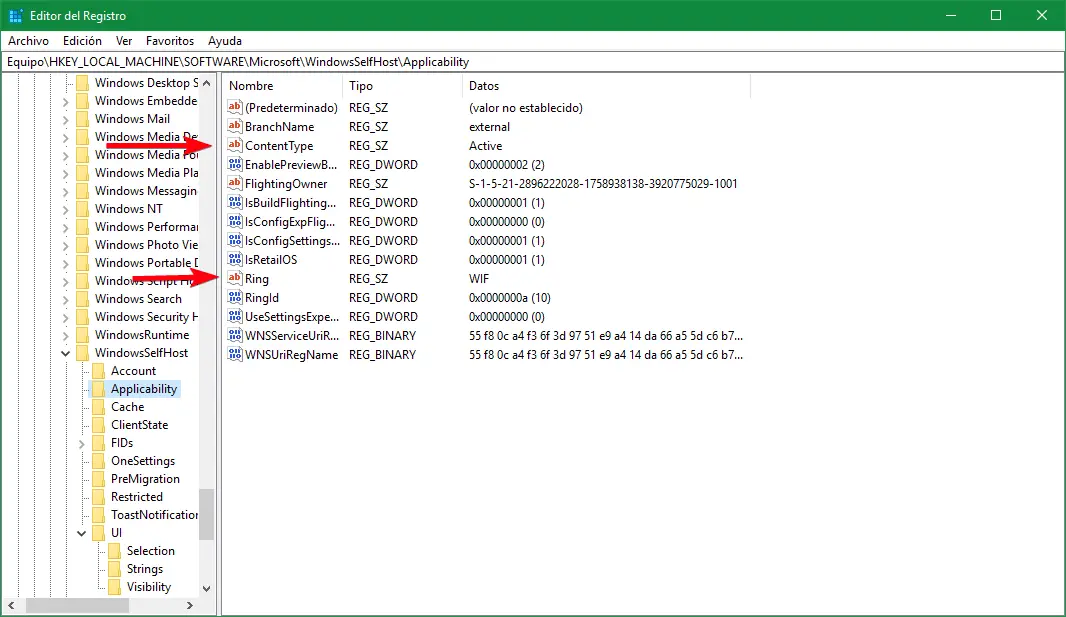Select the IsConfigExpFlig... DWORD icon

point(235,221)
